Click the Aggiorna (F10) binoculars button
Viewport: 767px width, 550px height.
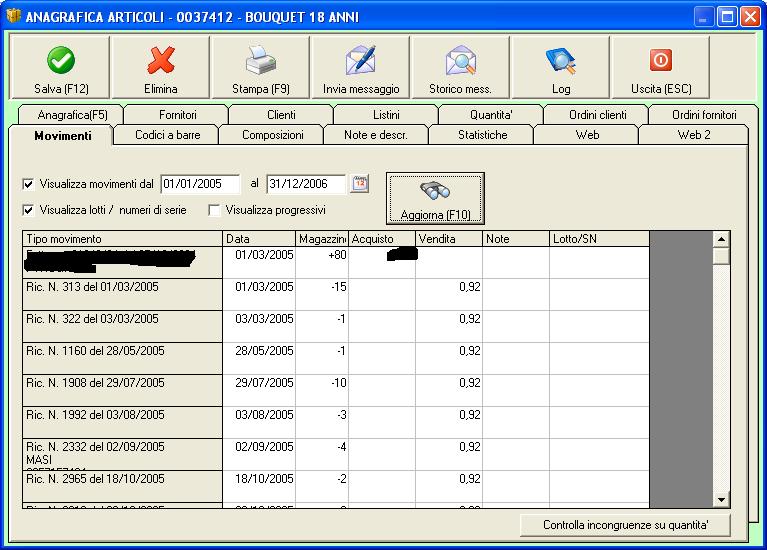(x=435, y=198)
